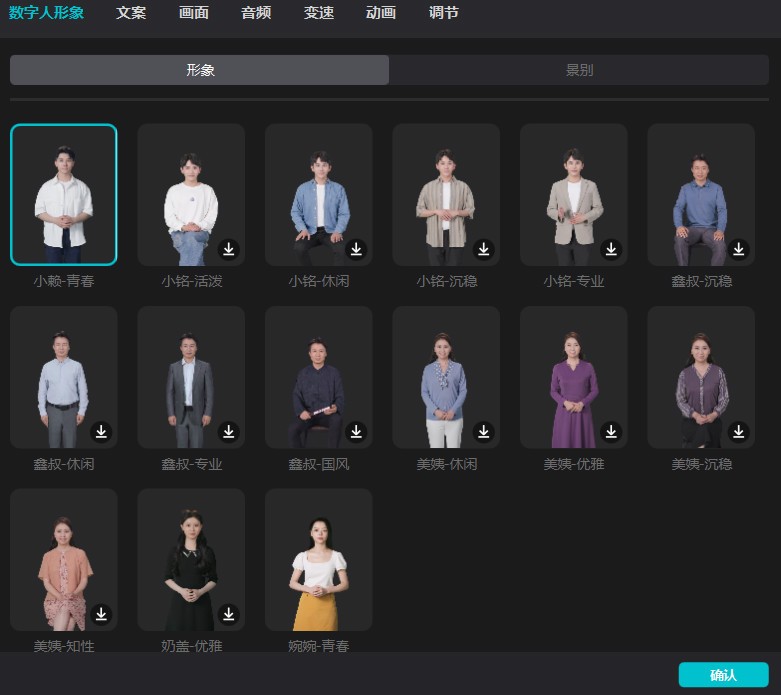Download the 小铭-休闲 avatar
Screen dimensions: 781x695
coord(356,249)
